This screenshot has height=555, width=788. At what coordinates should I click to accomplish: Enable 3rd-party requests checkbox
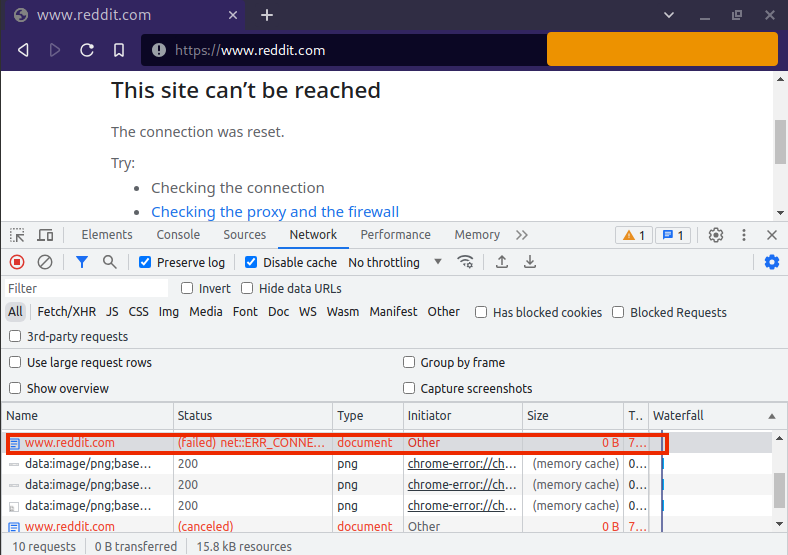tap(15, 336)
